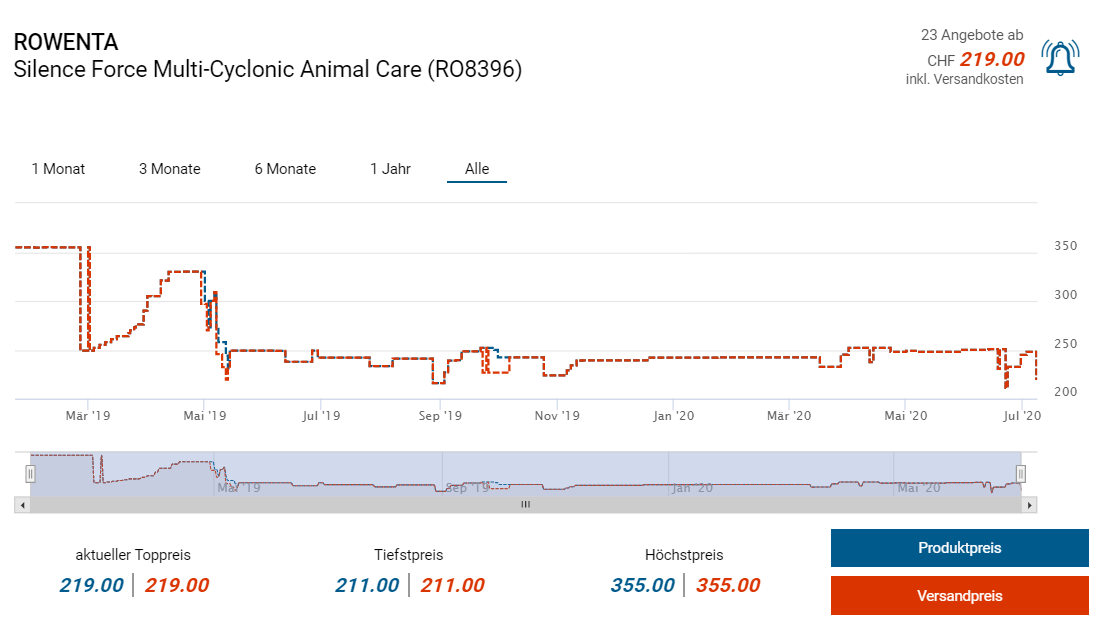Open the 23 Angebote offers text
The image size is (1098, 623).
click(x=971, y=35)
